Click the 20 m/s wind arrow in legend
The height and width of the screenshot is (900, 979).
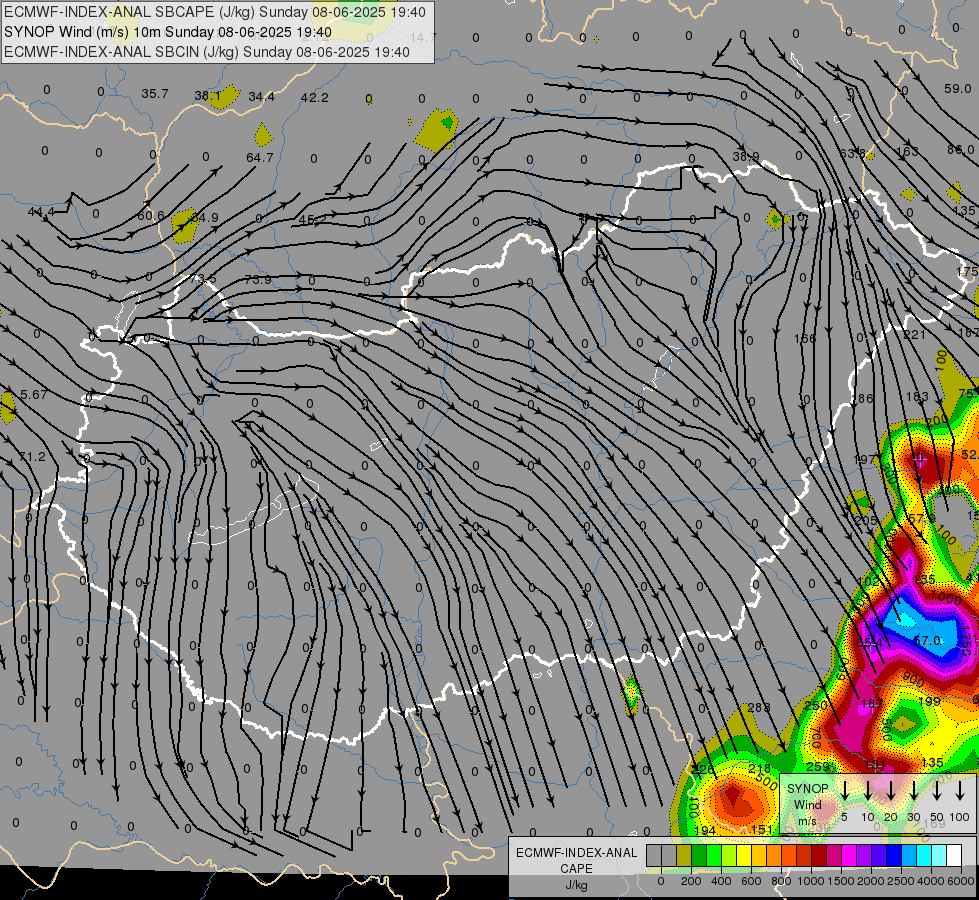pyautogui.click(x=891, y=790)
